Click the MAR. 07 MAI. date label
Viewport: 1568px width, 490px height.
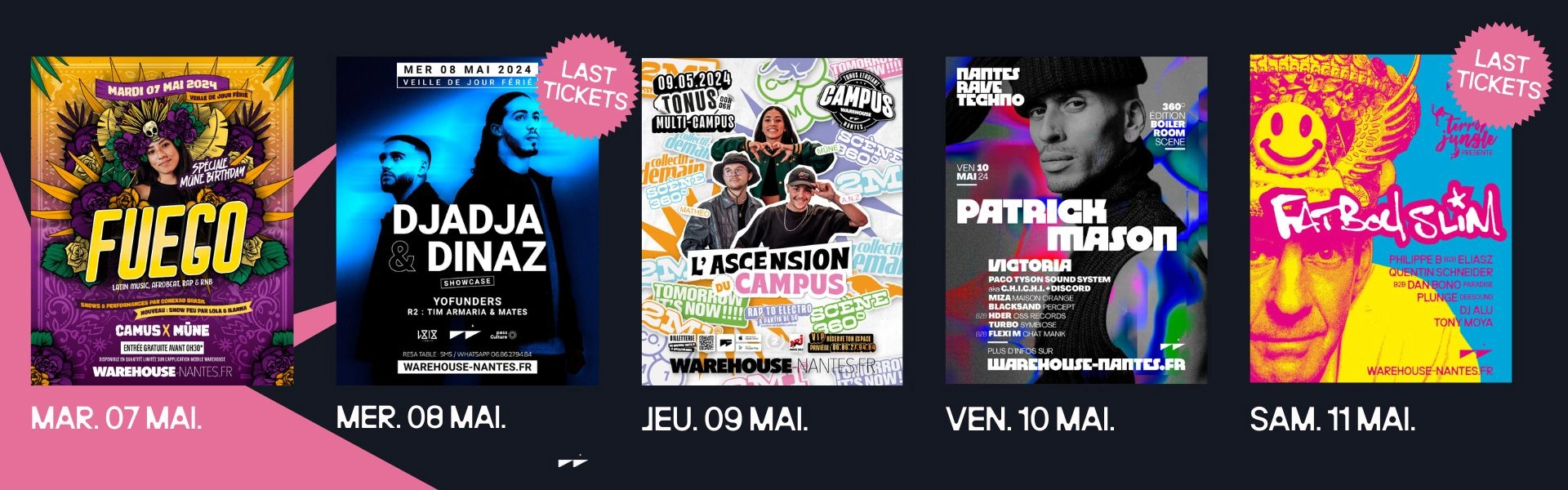click(x=116, y=419)
